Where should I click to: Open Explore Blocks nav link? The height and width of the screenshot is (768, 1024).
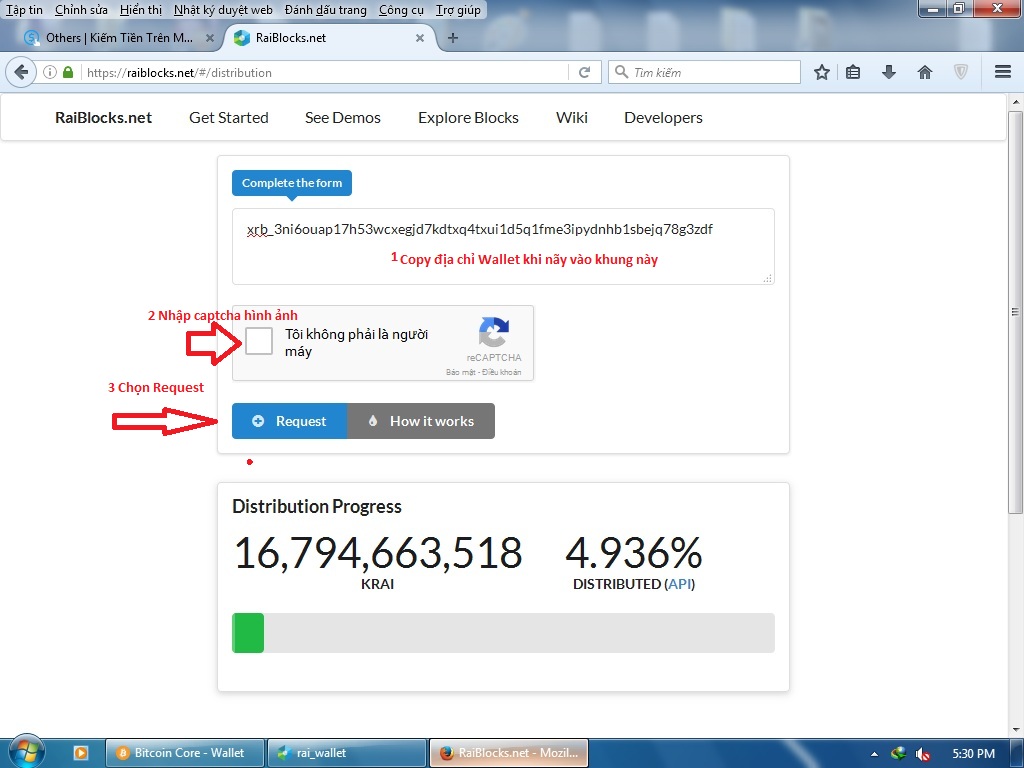pyautogui.click(x=468, y=118)
